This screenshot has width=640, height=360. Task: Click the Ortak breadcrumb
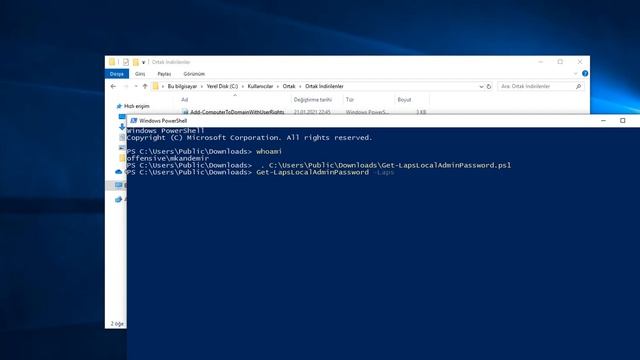(x=289, y=87)
